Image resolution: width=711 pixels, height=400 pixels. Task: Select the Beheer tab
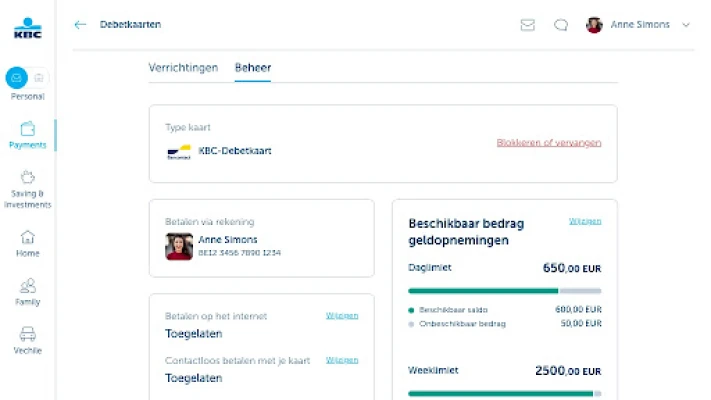pyautogui.click(x=253, y=68)
